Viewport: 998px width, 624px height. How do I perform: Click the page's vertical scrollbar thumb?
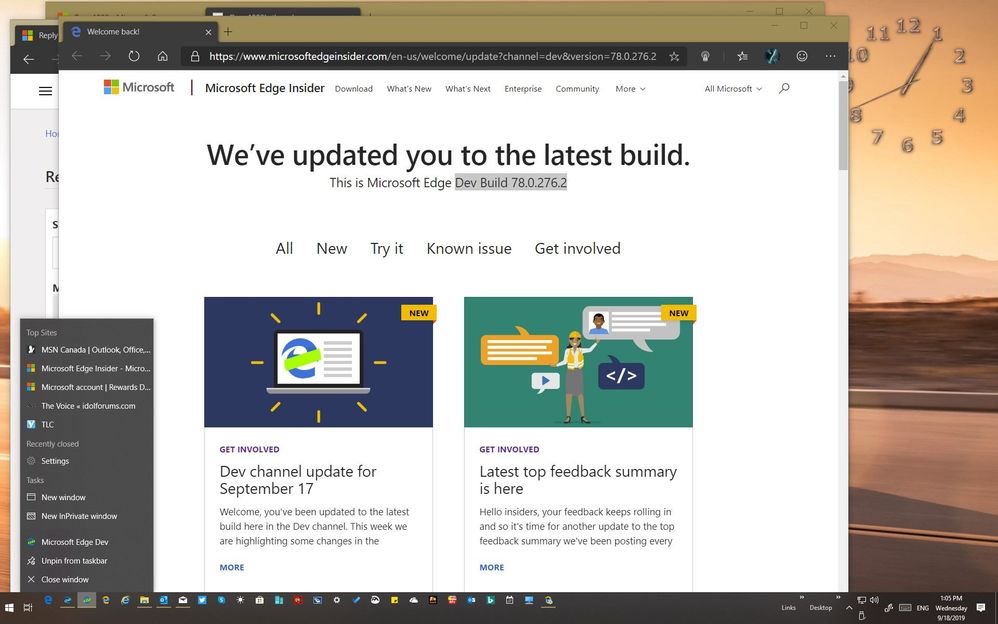click(843, 124)
